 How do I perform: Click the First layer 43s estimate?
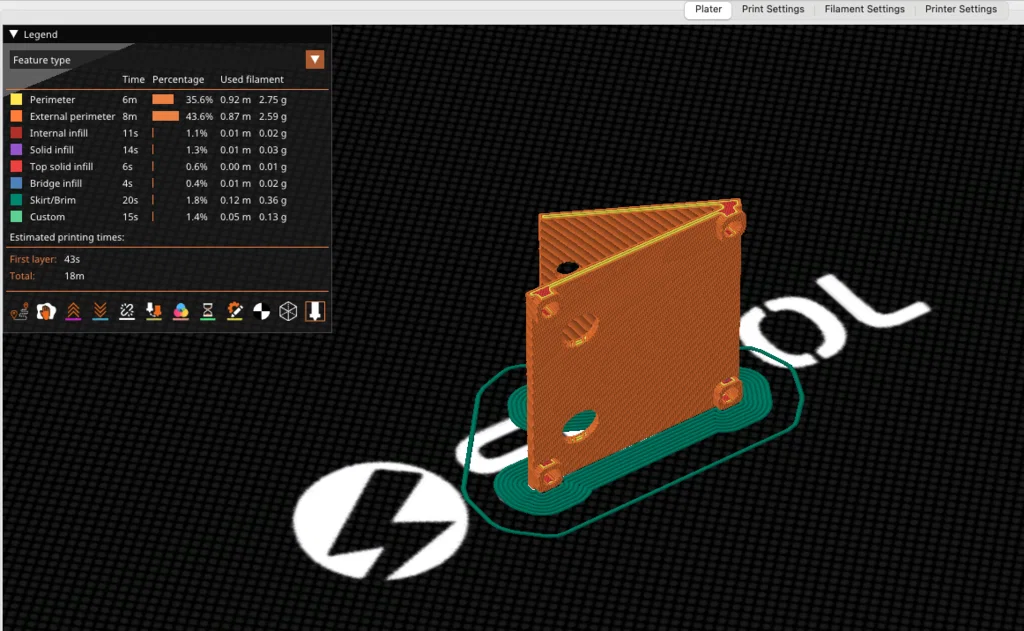pos(45,259)
